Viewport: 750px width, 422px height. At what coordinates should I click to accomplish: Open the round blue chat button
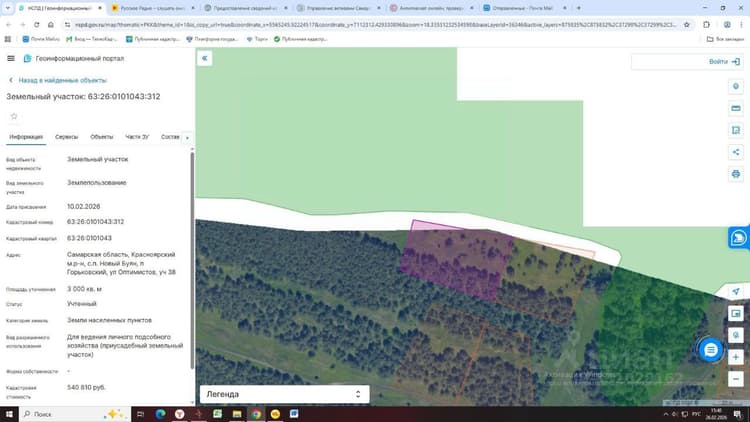(x=710, y=350)
